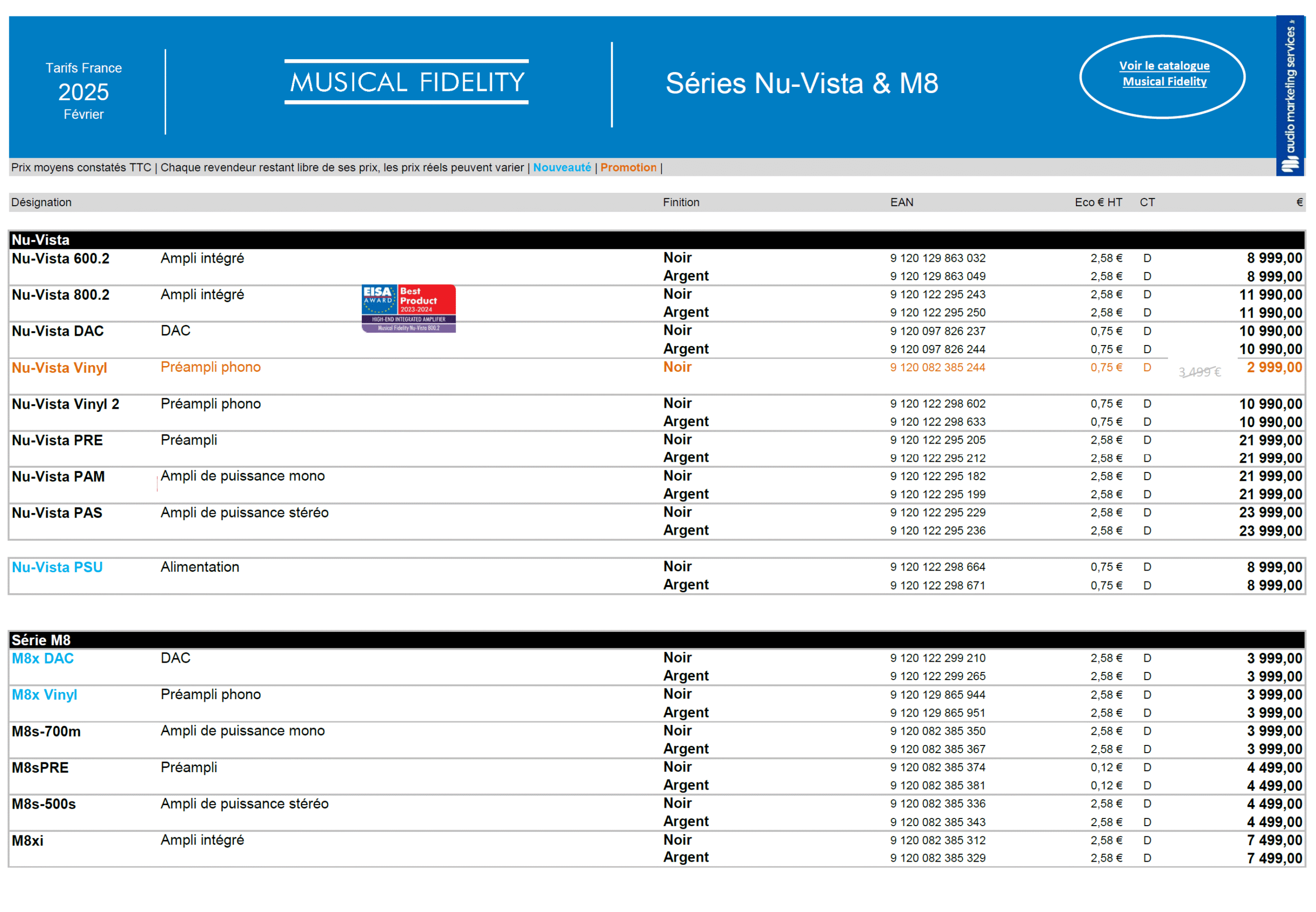The image size is (1316, 912).
Task: Select the Nu-Vista section header bar
Action: click(x=41, y=240)
